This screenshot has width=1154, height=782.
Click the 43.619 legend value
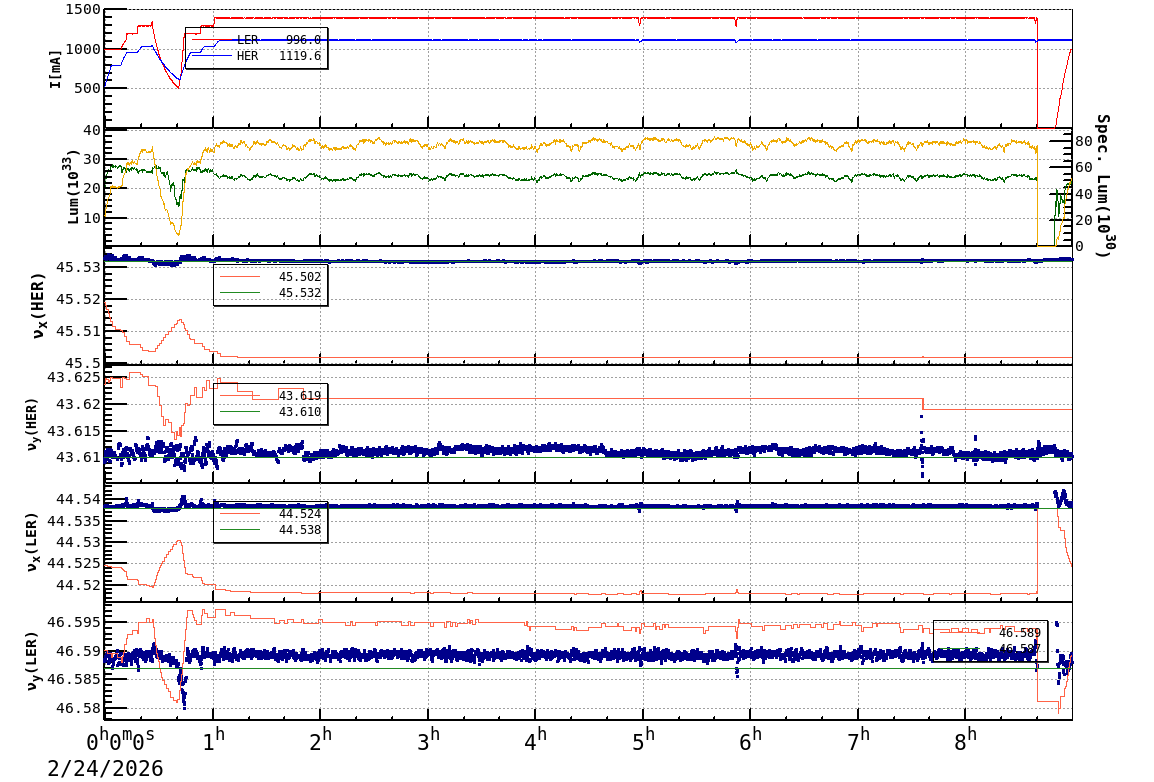click(x=300, y=396)
